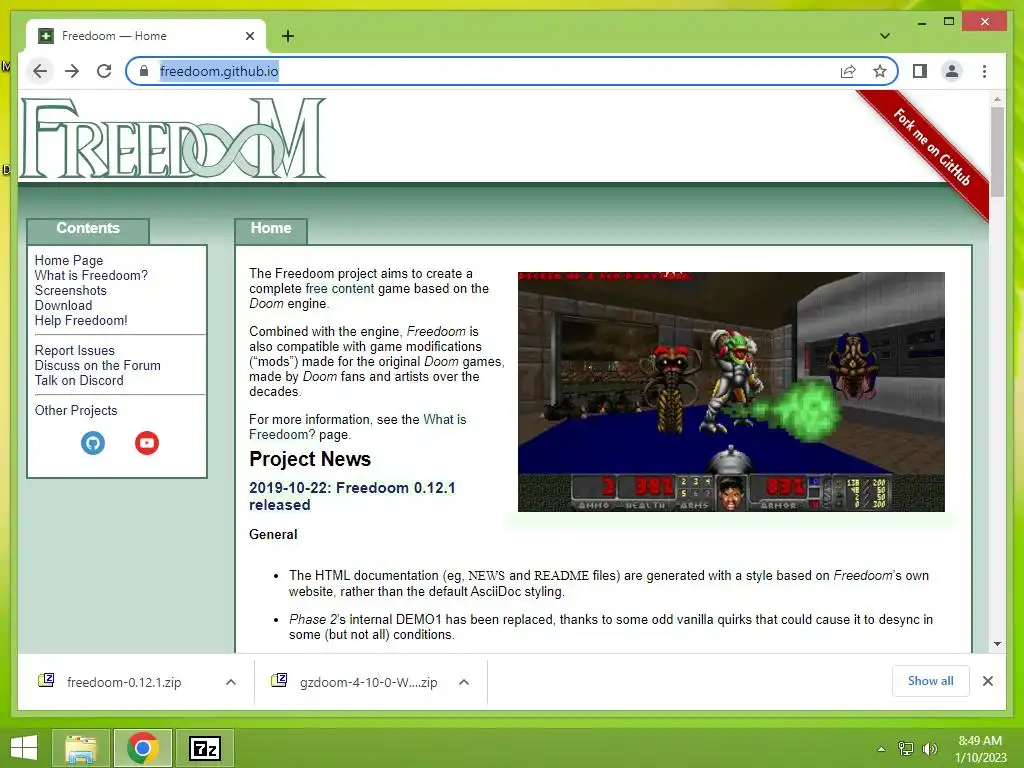This screenshot has height=768, width=1024.
Task: Open the Other Projects link
Action: (76, 411)
